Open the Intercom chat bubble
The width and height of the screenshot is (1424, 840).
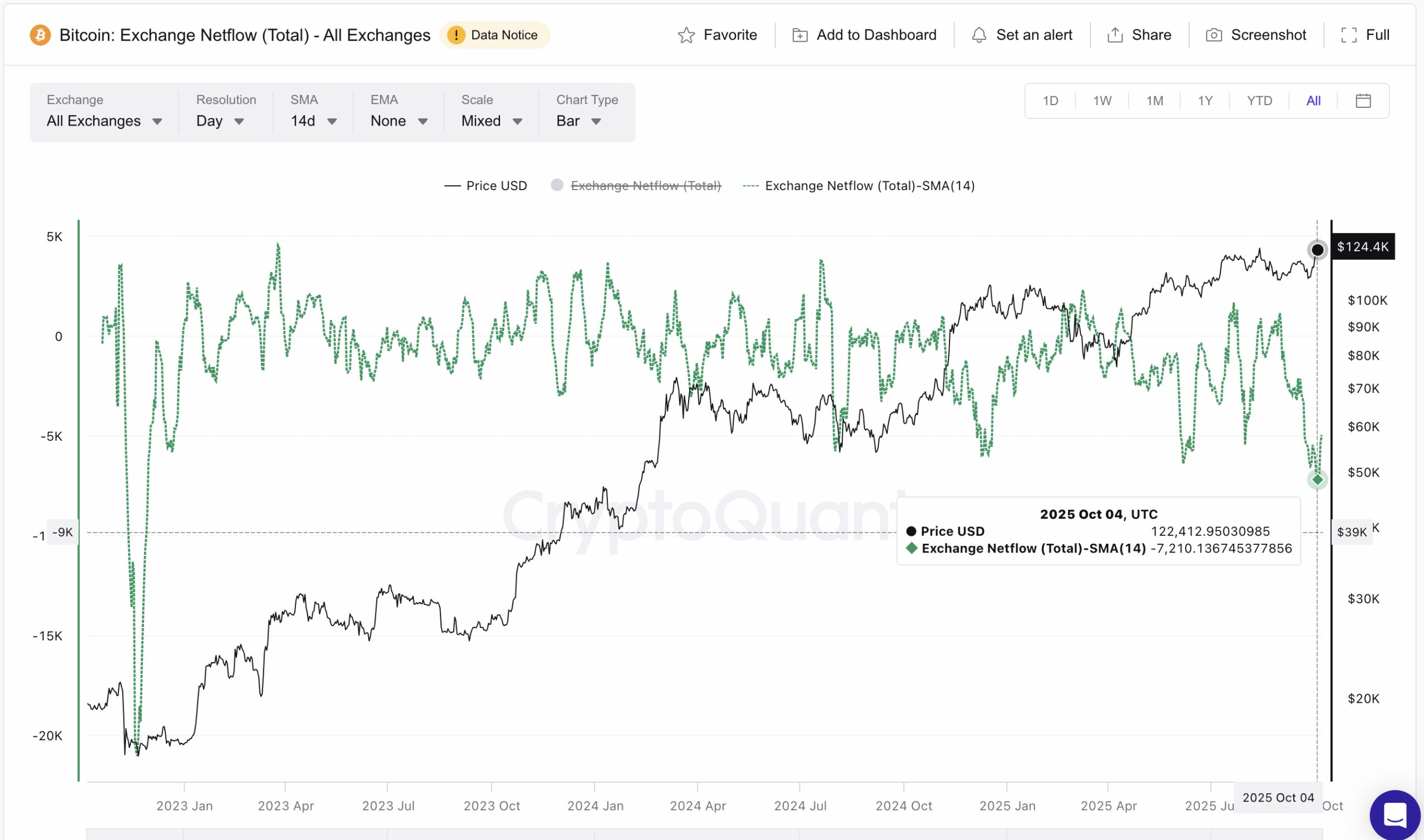[1394, 815]
